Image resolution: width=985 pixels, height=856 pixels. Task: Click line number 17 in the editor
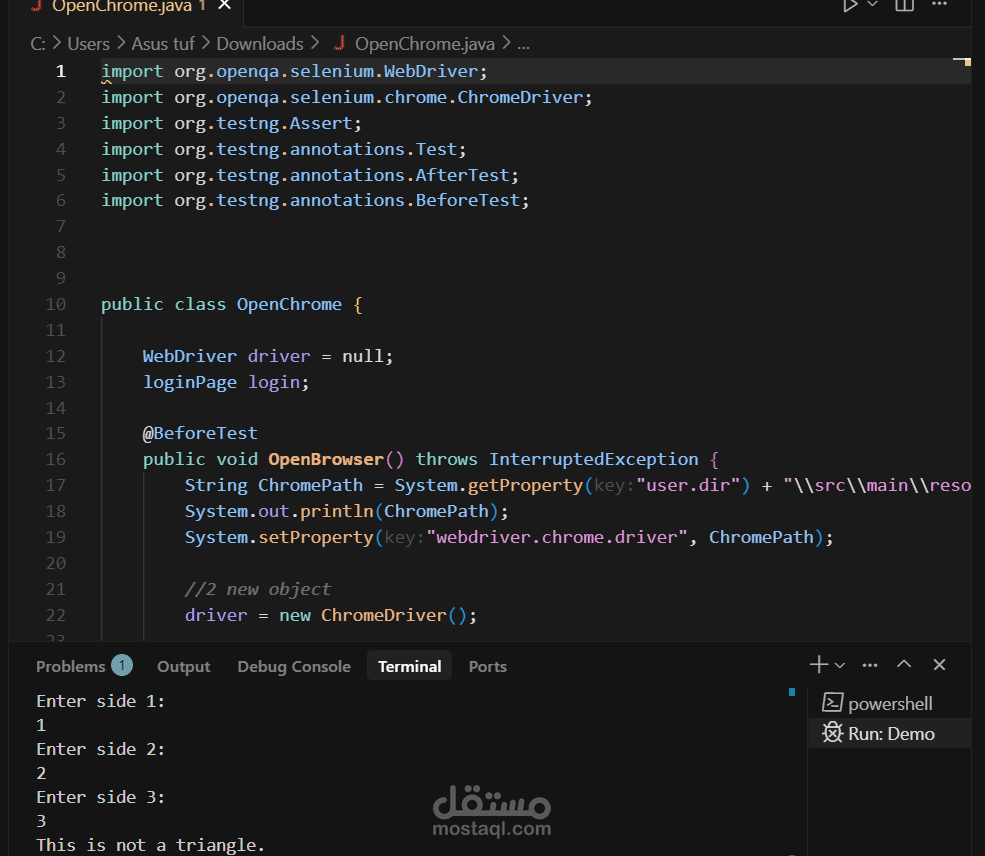click(x=55, y=485)
